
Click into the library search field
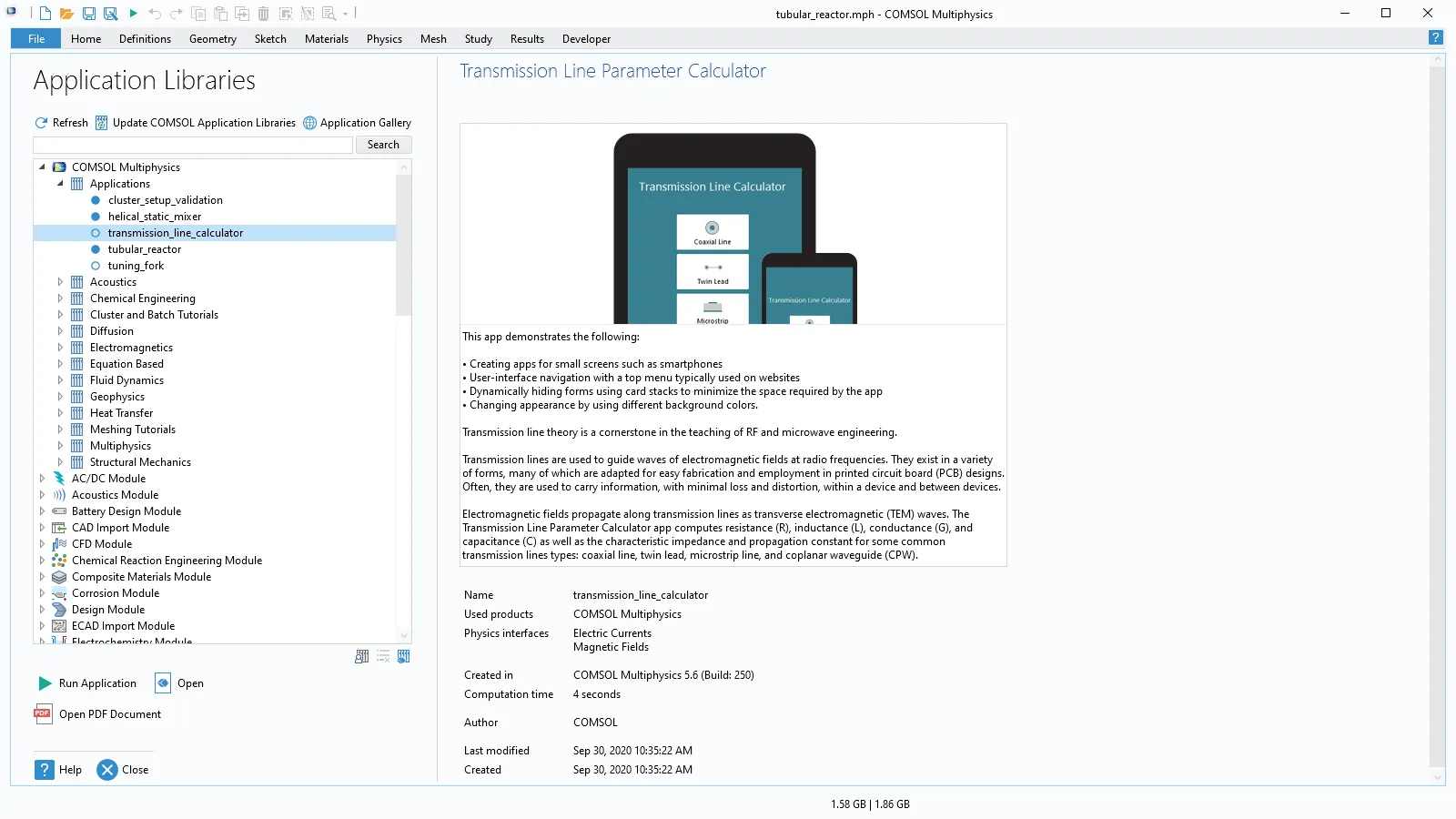(193, 145)
